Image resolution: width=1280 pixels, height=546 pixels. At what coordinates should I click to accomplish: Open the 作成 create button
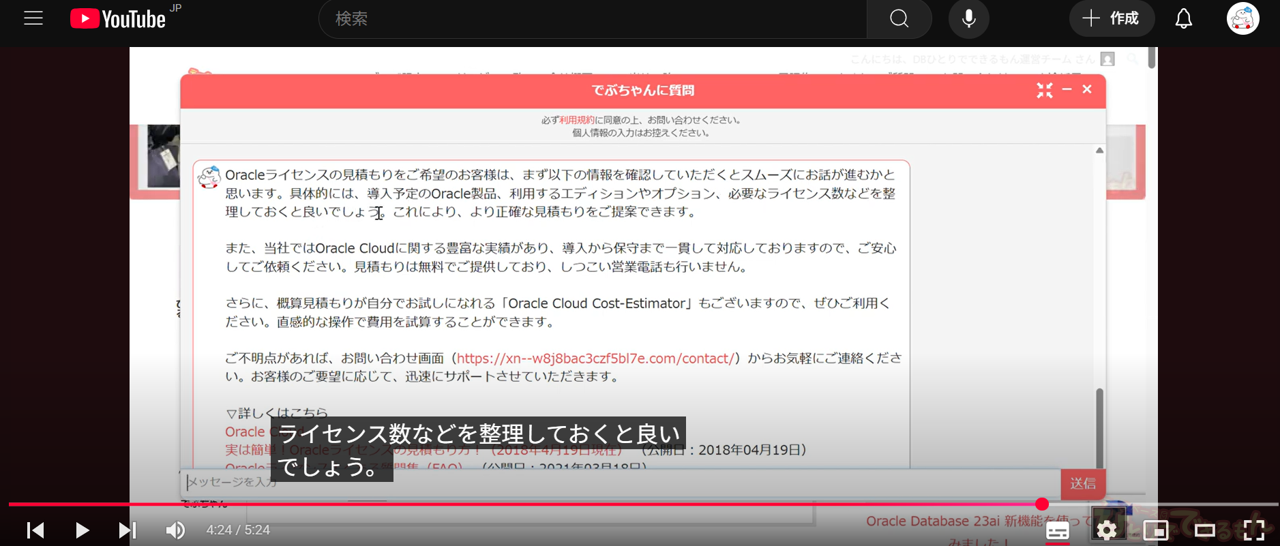coord(1111,19)
